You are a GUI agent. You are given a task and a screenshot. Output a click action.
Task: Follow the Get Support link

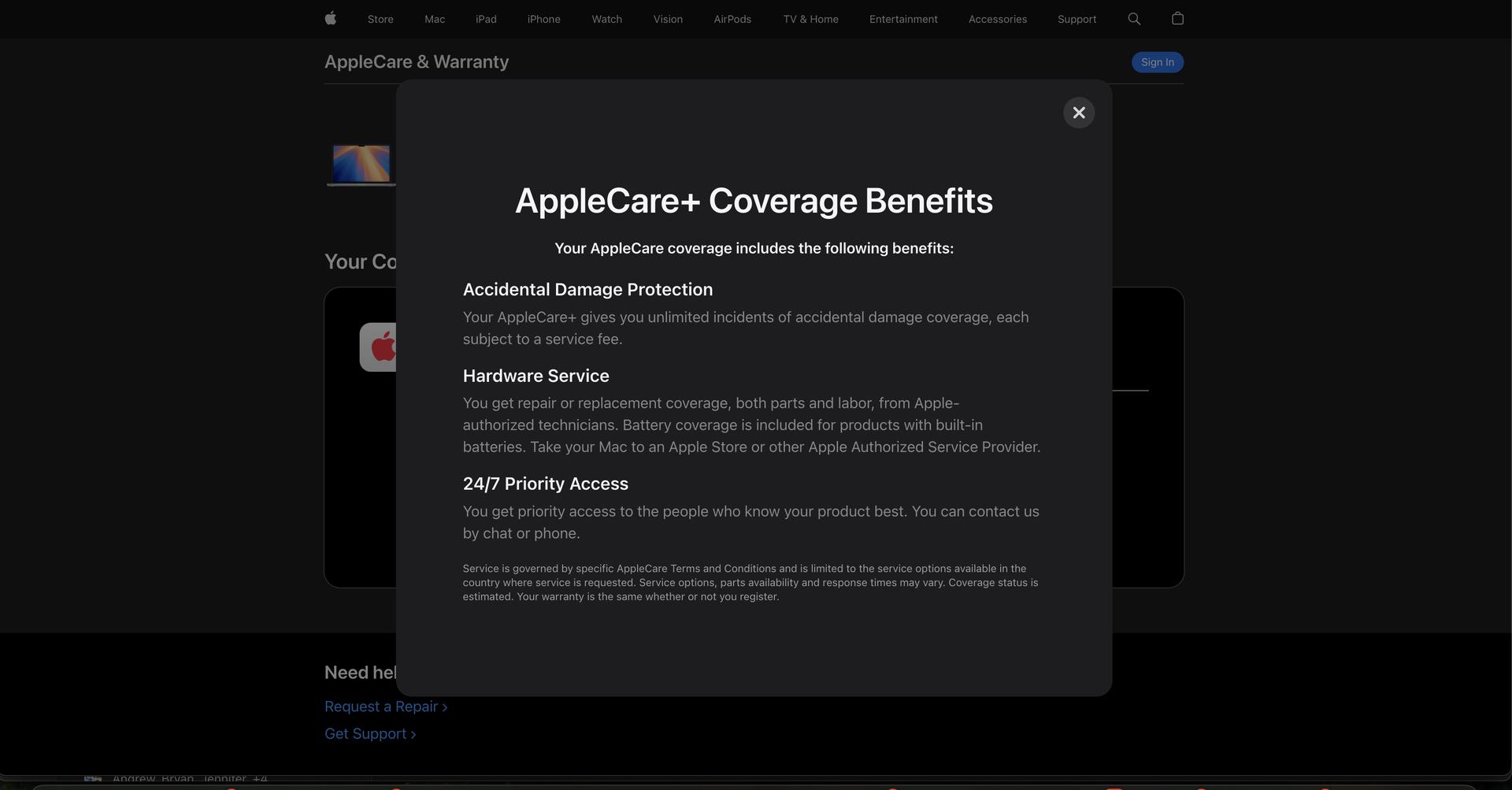click(x=370, y=733)
